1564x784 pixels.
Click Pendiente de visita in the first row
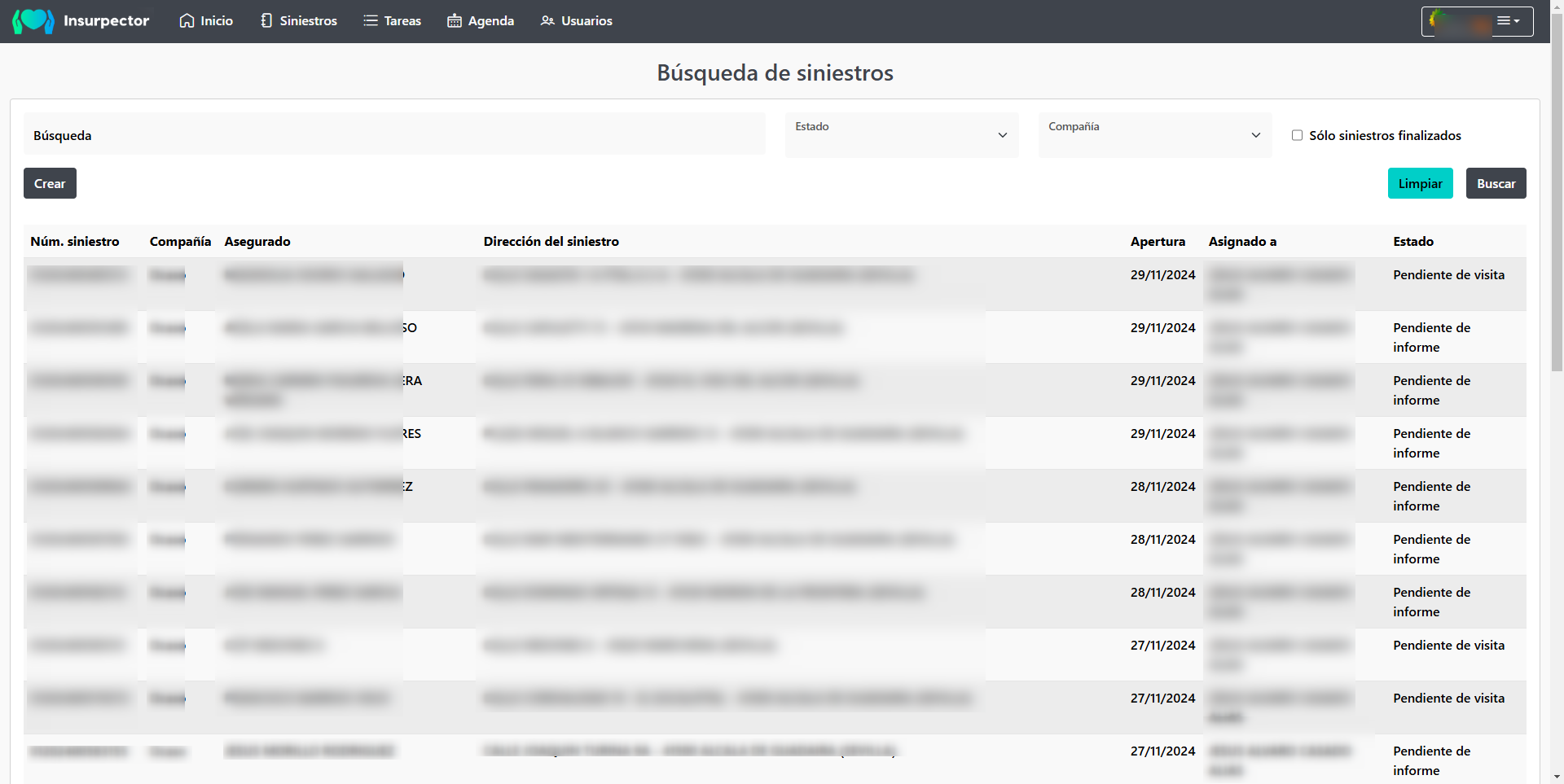[1448, 275]
